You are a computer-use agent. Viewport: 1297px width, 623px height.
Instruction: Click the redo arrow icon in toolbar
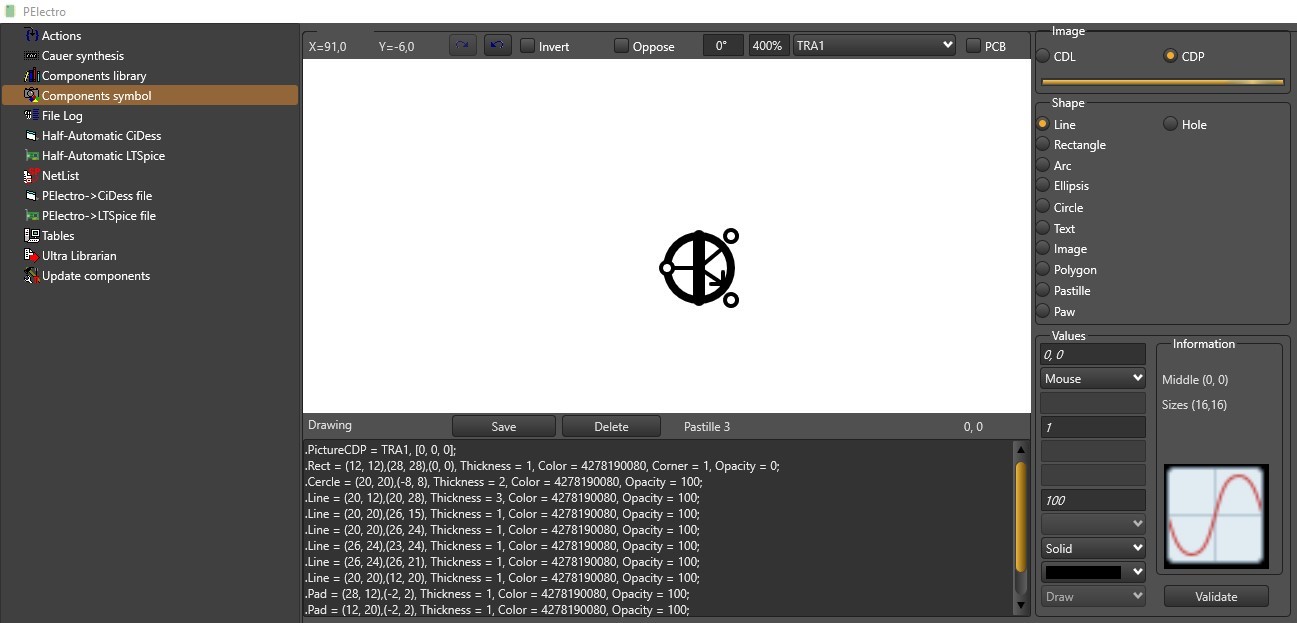click(463, 46)
